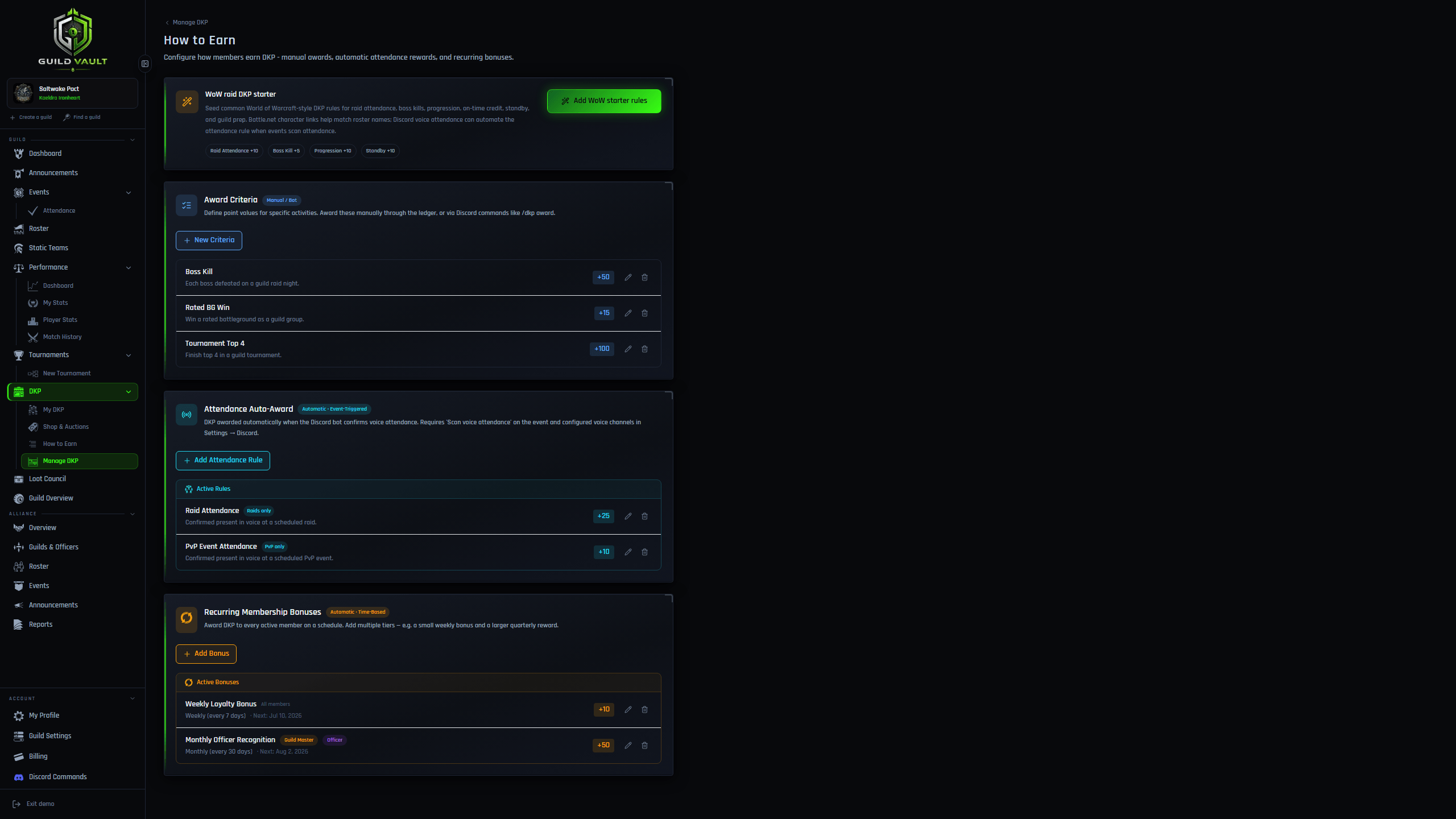Delete the PvP Event Attendance rule
Viewport: 1456px width, 819px height.
click(x=644, y=552)
